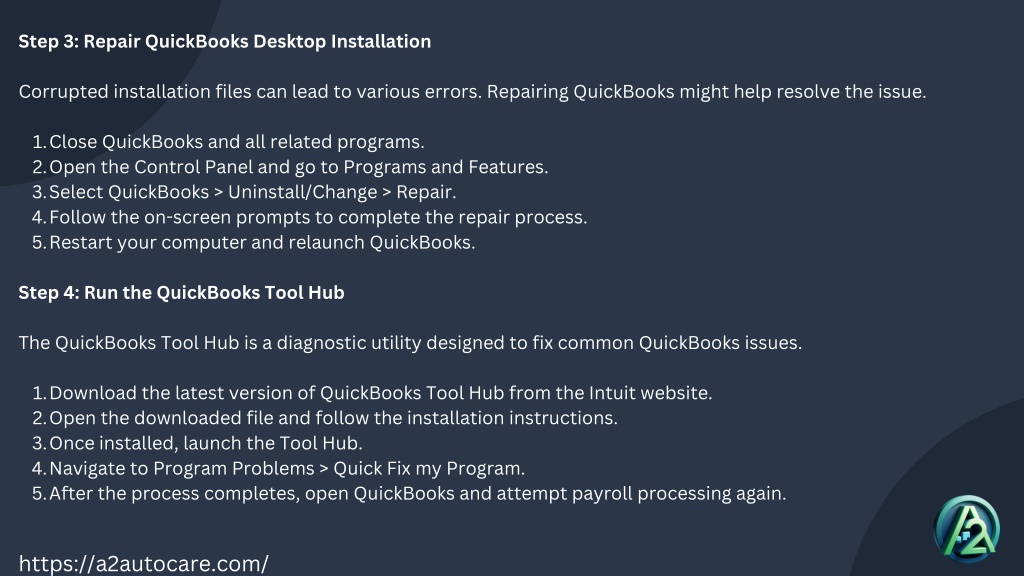Click the 'Once installed, launch the Tool Hub' line
The image size is (1024, 576).
pos(197,443)
